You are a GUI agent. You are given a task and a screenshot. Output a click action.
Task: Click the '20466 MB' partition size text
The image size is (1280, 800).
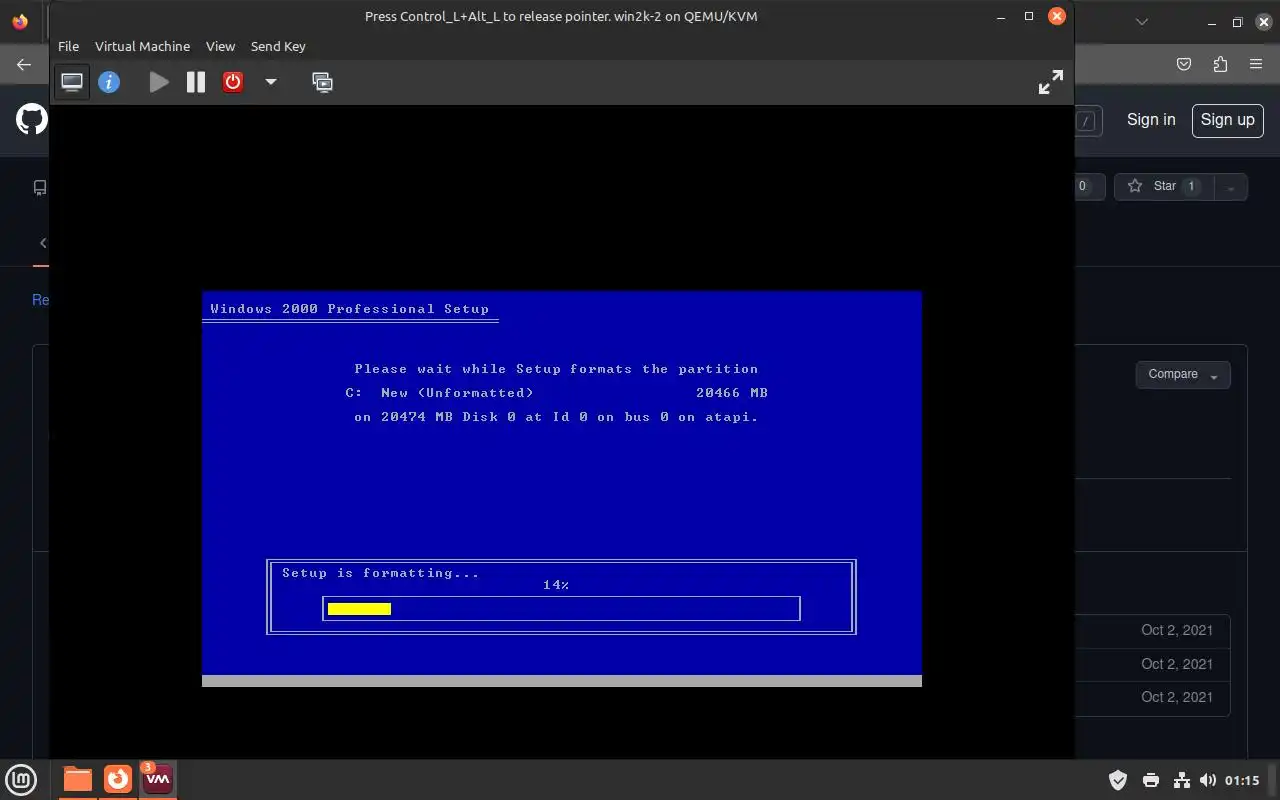pyautogui.click(x=732, y=393)
